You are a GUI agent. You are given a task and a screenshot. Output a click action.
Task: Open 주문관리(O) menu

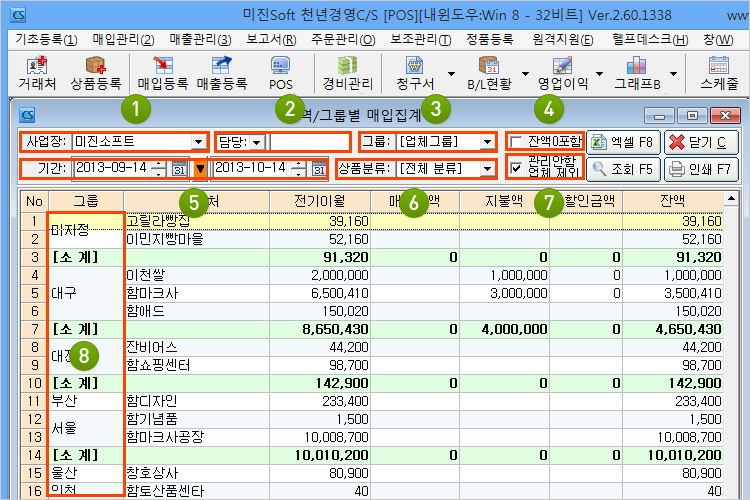coord(343,39)
